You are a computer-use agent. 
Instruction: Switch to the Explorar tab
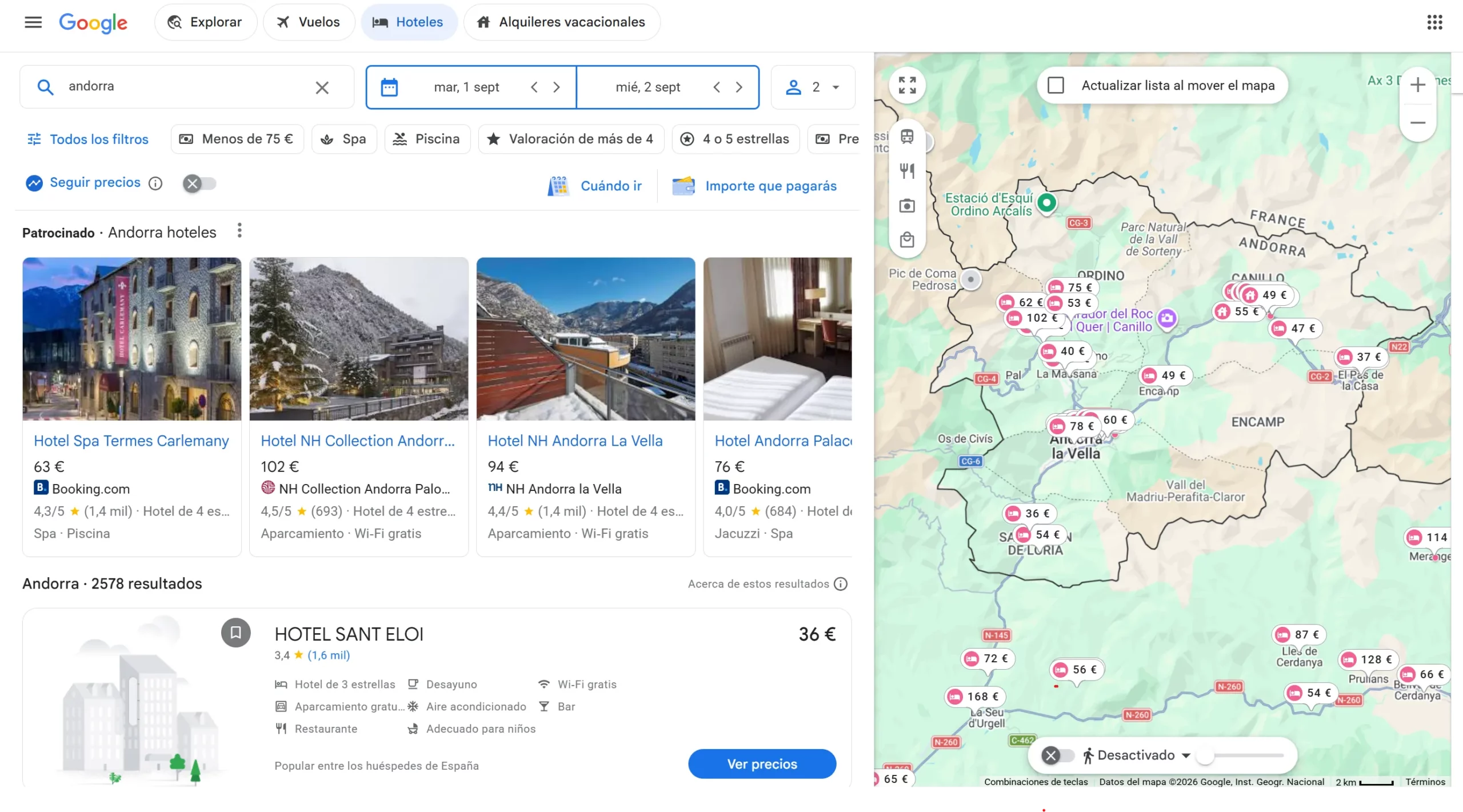pos(205,22)
